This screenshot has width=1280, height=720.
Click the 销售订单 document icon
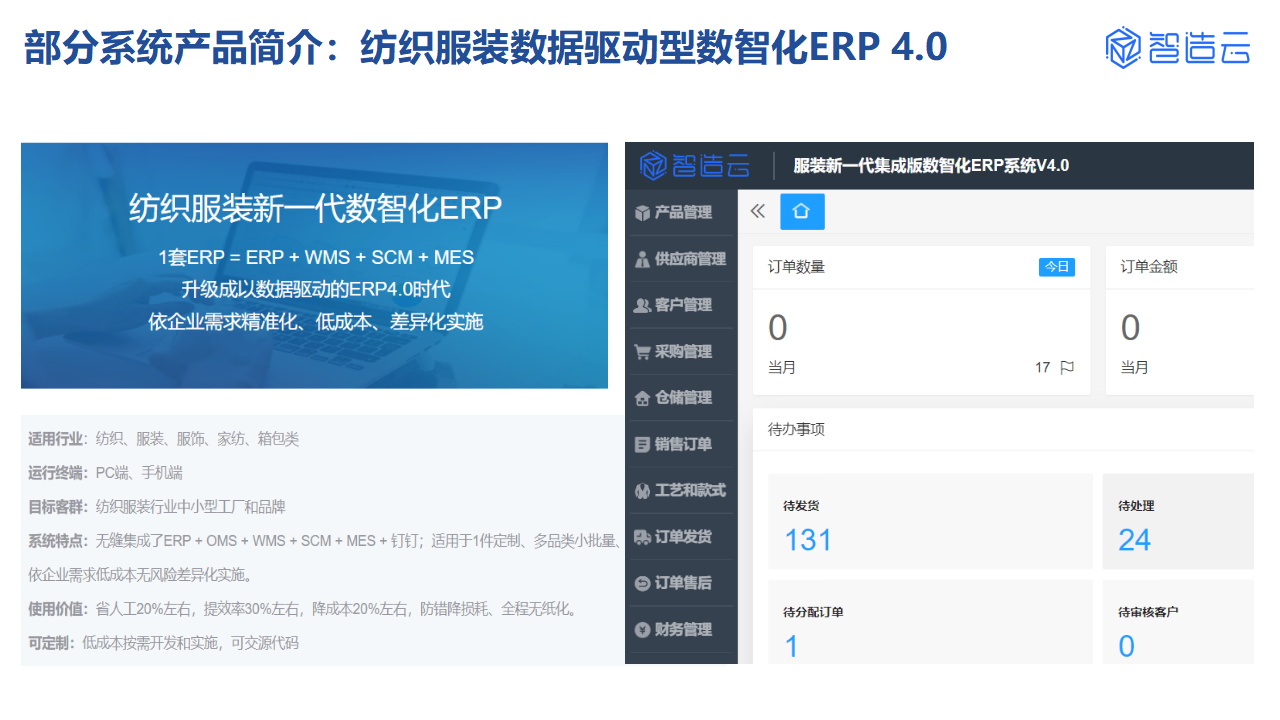(x=643, y=445)
